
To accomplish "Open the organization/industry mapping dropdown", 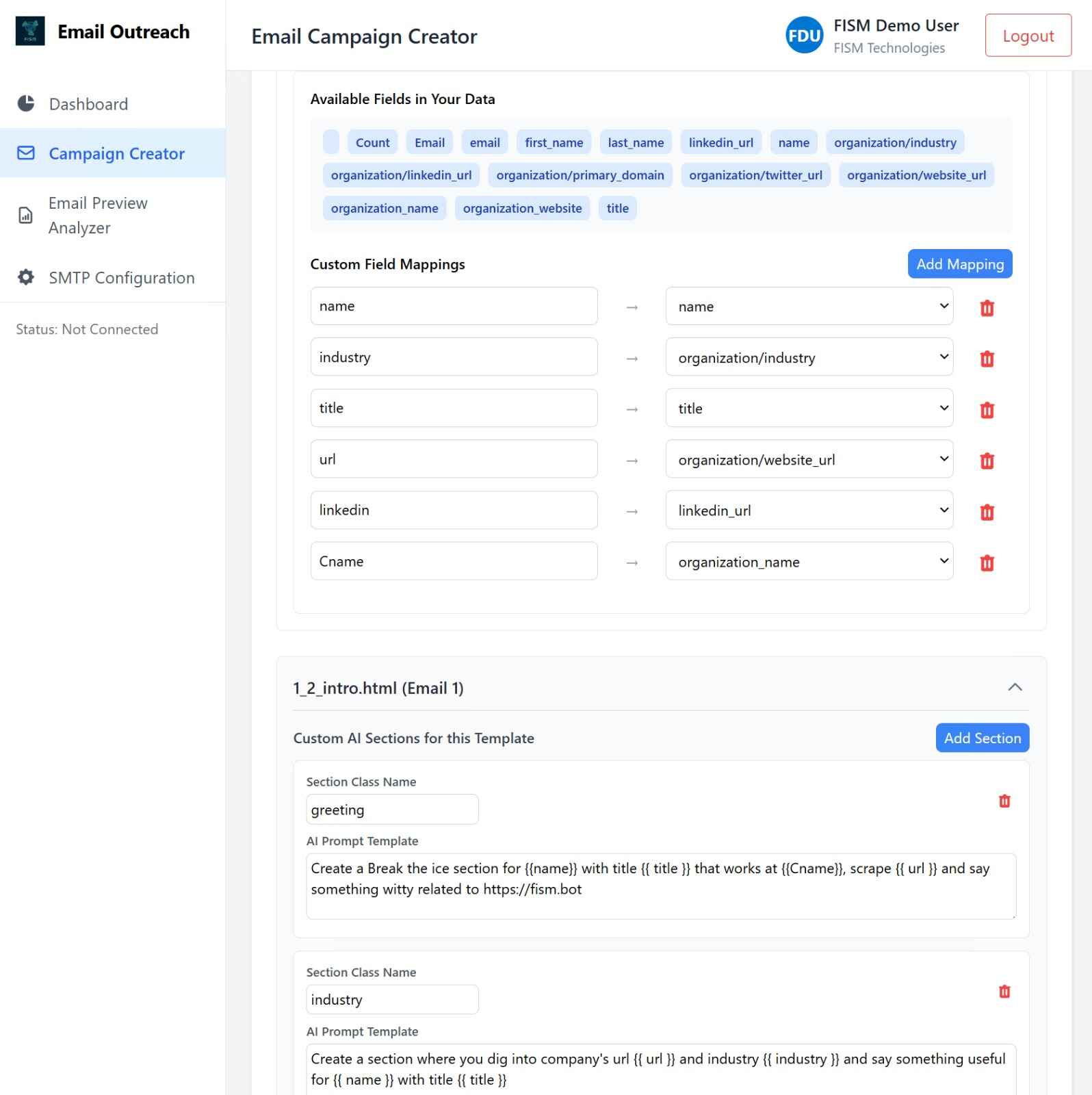I will [809, 357].
